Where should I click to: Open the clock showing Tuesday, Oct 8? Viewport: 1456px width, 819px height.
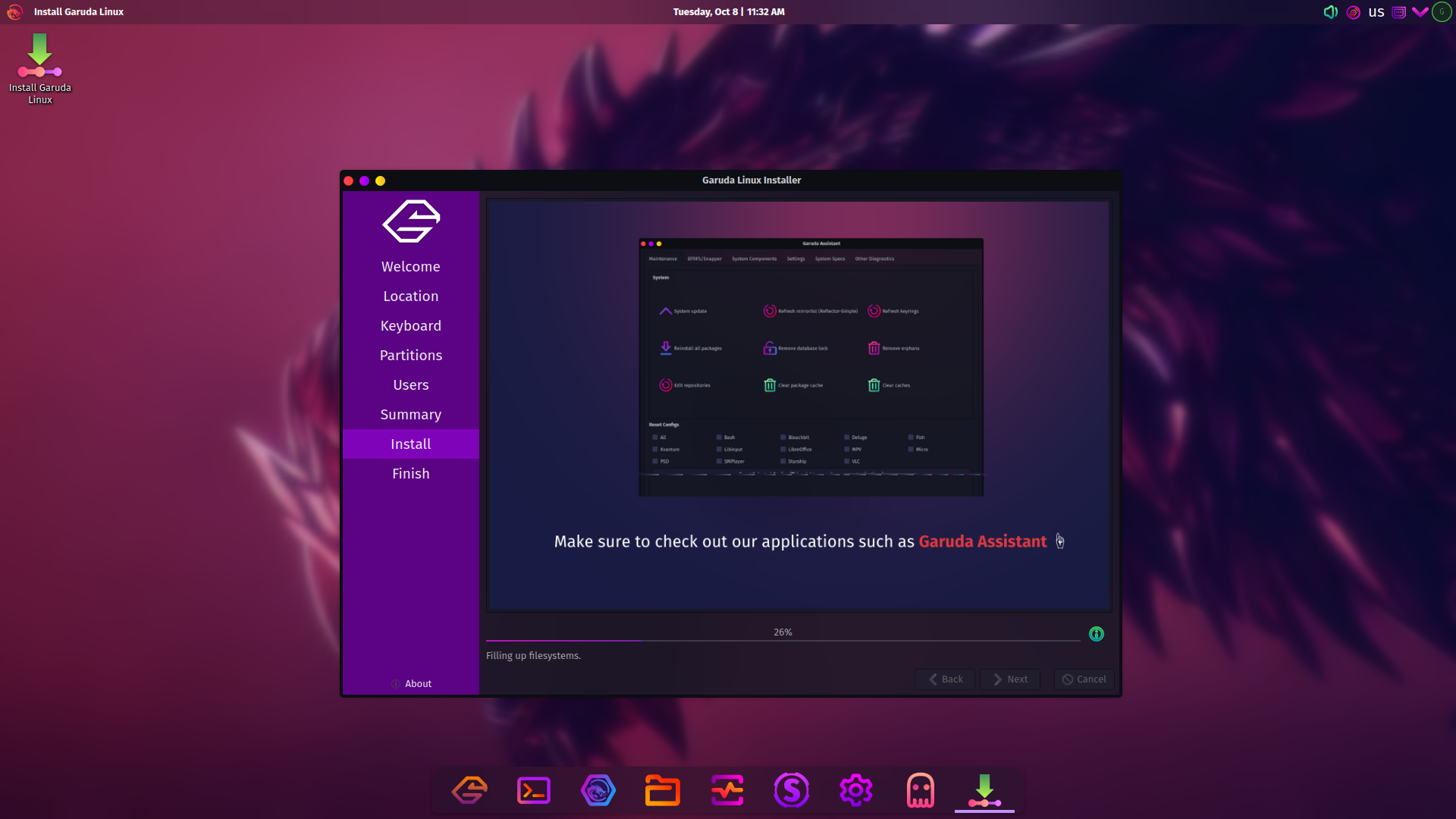729,12
